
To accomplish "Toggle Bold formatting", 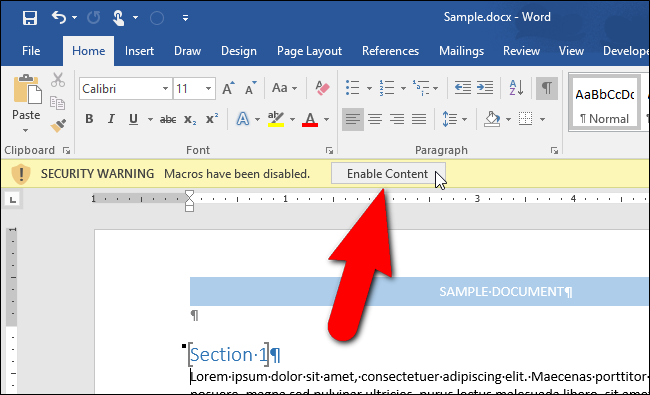I will 89,119.
